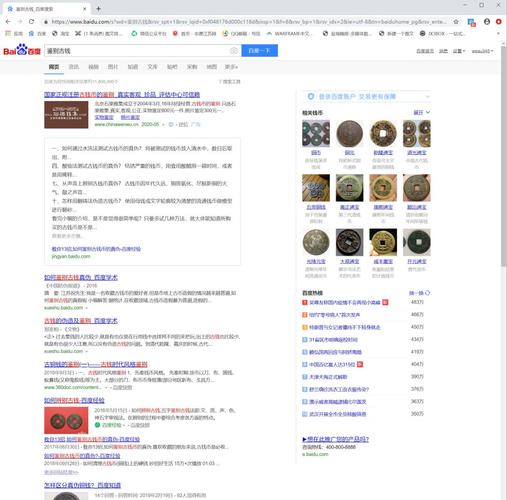Image resolution: width=507 pixels, height=500 pixels.
Task: Open the top-ranked hot search item
Action: coord(345,302)
